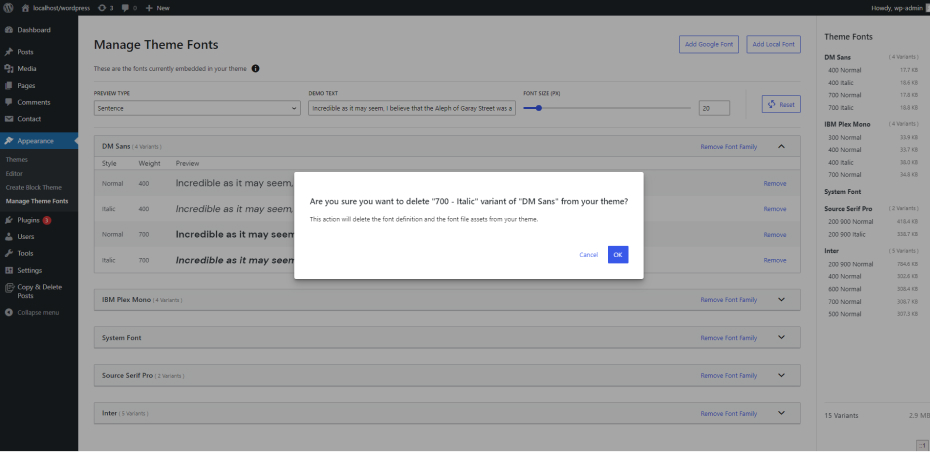Open updates icon showing 3
Image resolution: width=930 pixels, height=452 pixels.
(102, 8)
